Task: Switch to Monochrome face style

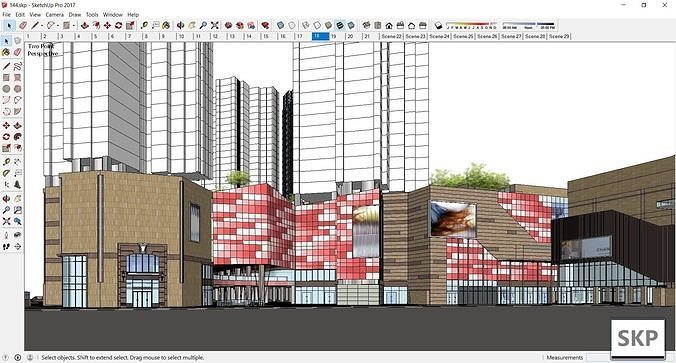Action: 351,25
